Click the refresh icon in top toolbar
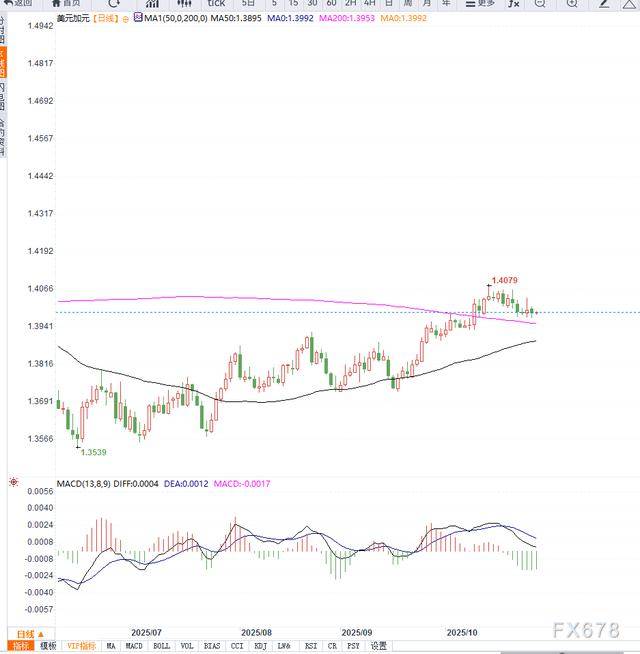Viewport: 640px width, 654px height. coord(114,3)
